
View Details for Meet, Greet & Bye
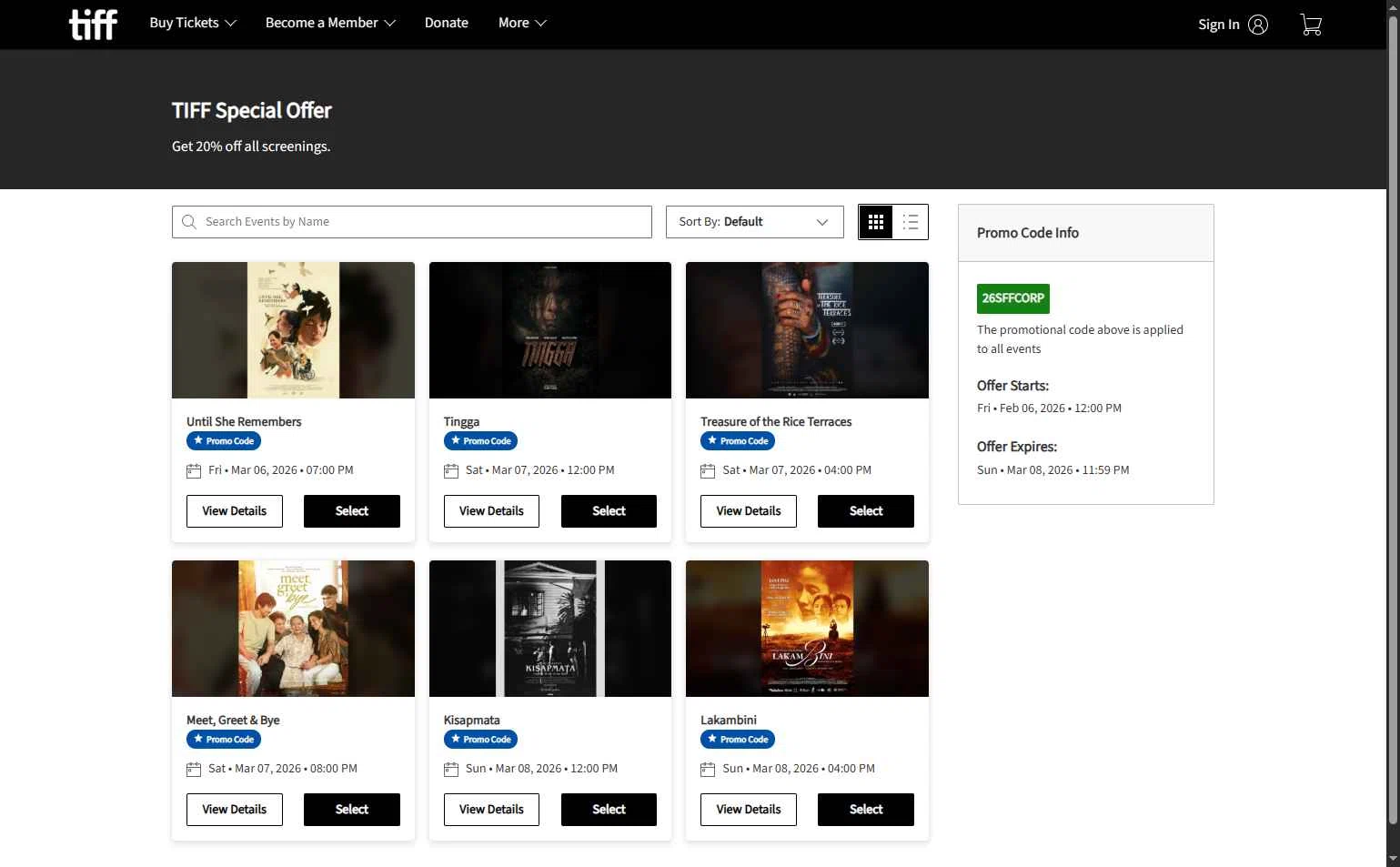click(235, 810)
